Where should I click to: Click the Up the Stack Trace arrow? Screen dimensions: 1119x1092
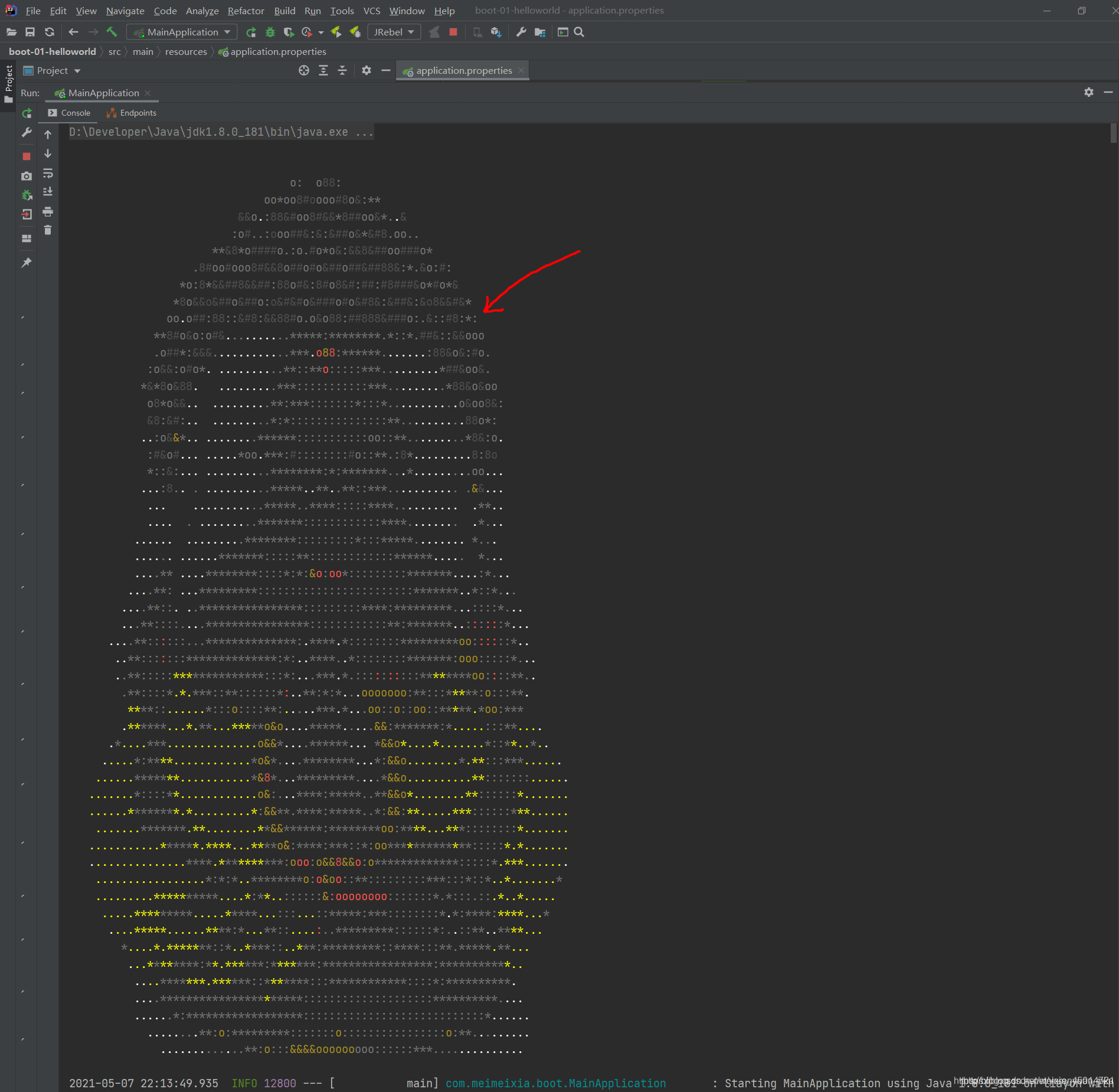pyautogui.click(x=48, y=135)
